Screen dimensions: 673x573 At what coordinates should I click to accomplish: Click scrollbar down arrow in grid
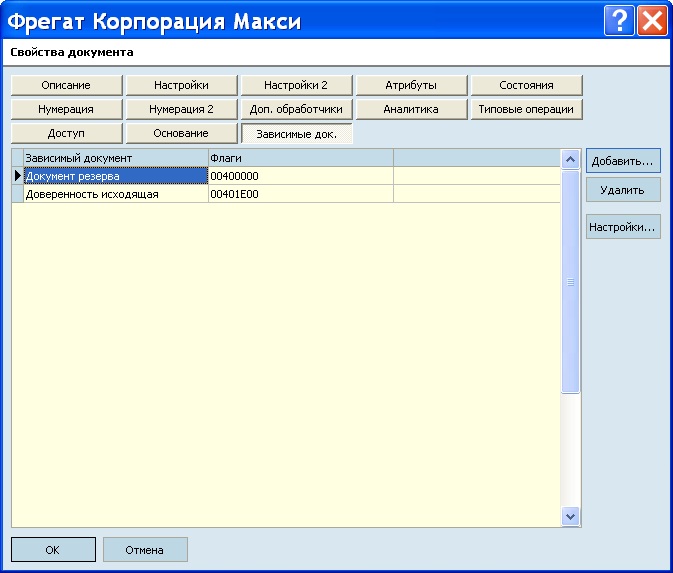tap(570, 516)
